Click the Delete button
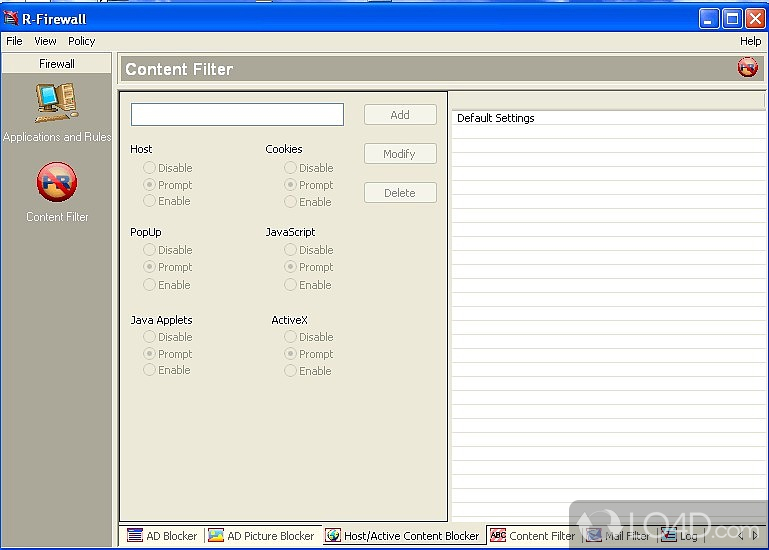769x550 pixels. (x=400, y=193)
